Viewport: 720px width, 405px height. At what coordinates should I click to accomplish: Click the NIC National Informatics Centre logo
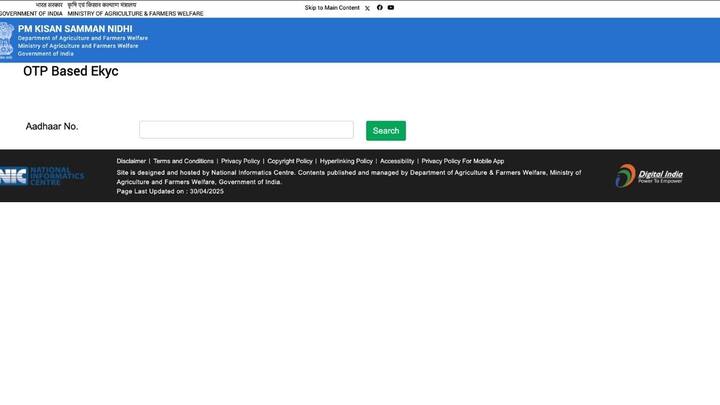tap(42, 176)
